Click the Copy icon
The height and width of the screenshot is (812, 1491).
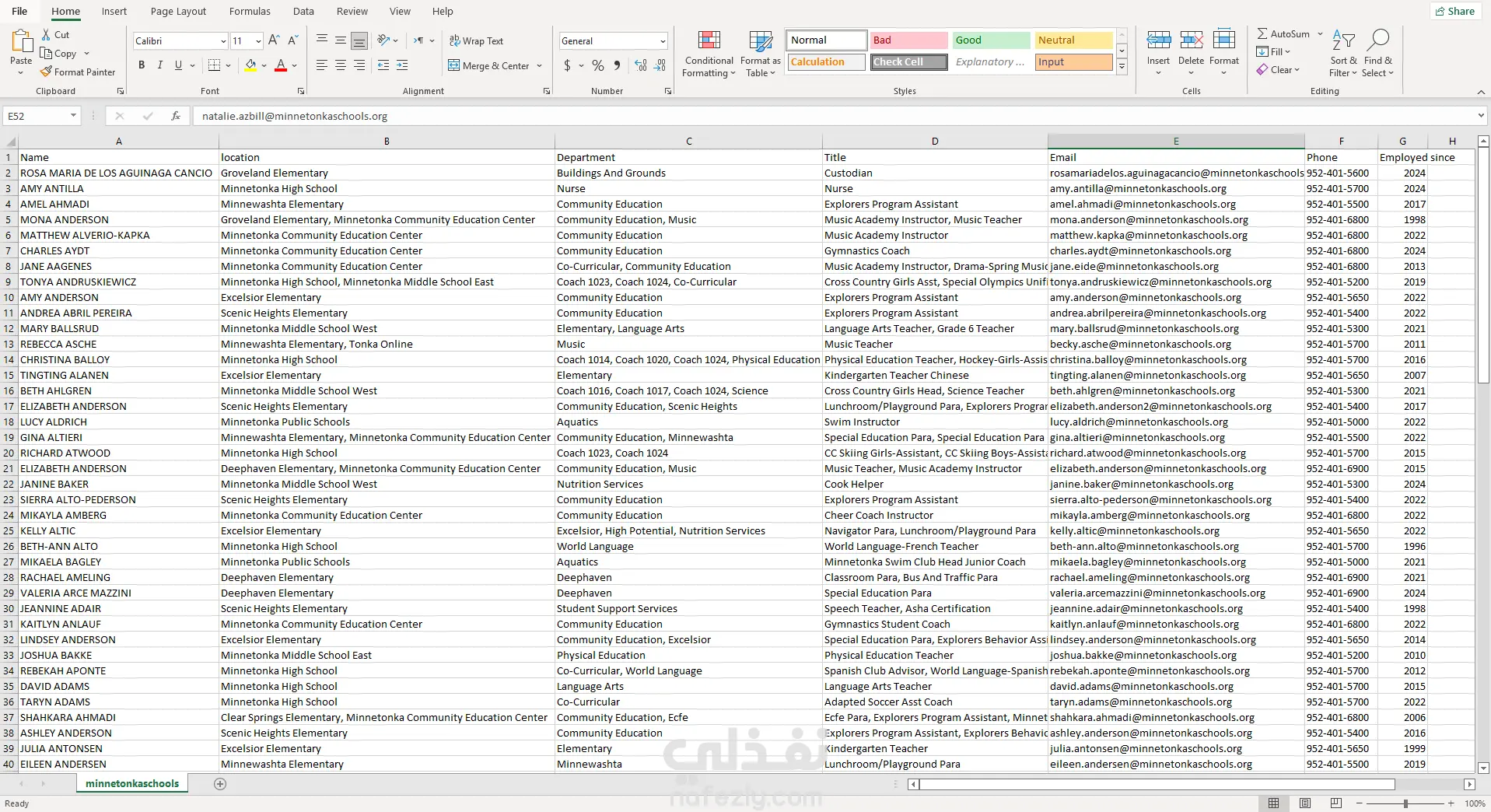tap(47, 54)
